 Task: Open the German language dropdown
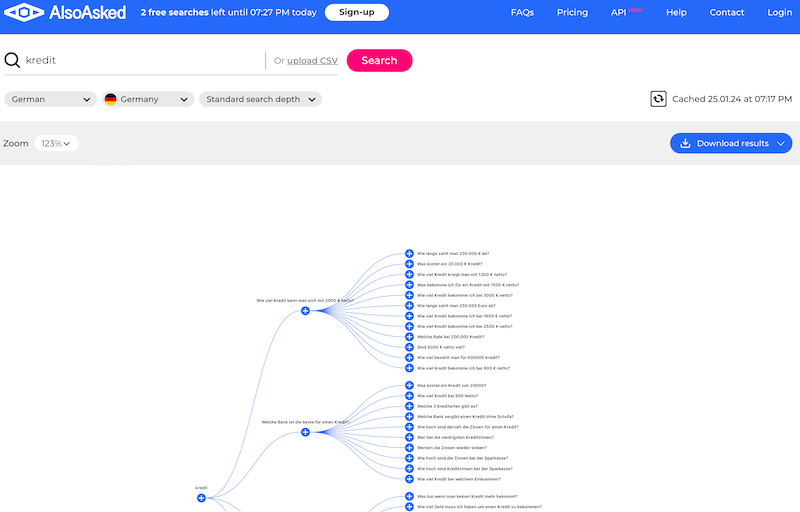(51, 99)
